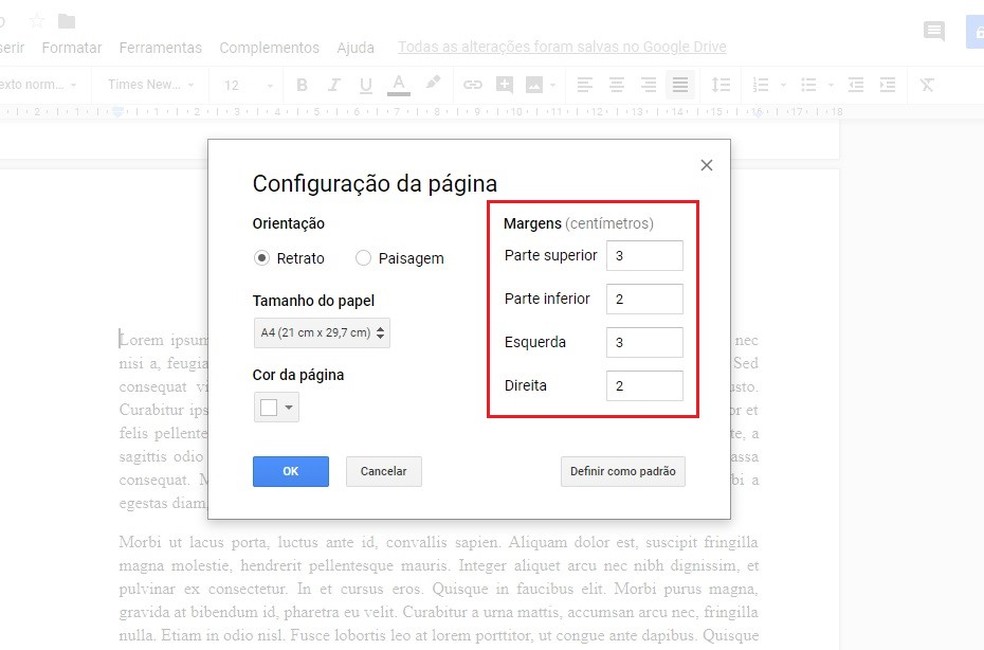Apply underline to text
Screen dimensions: 984x650
pos(366,85)
